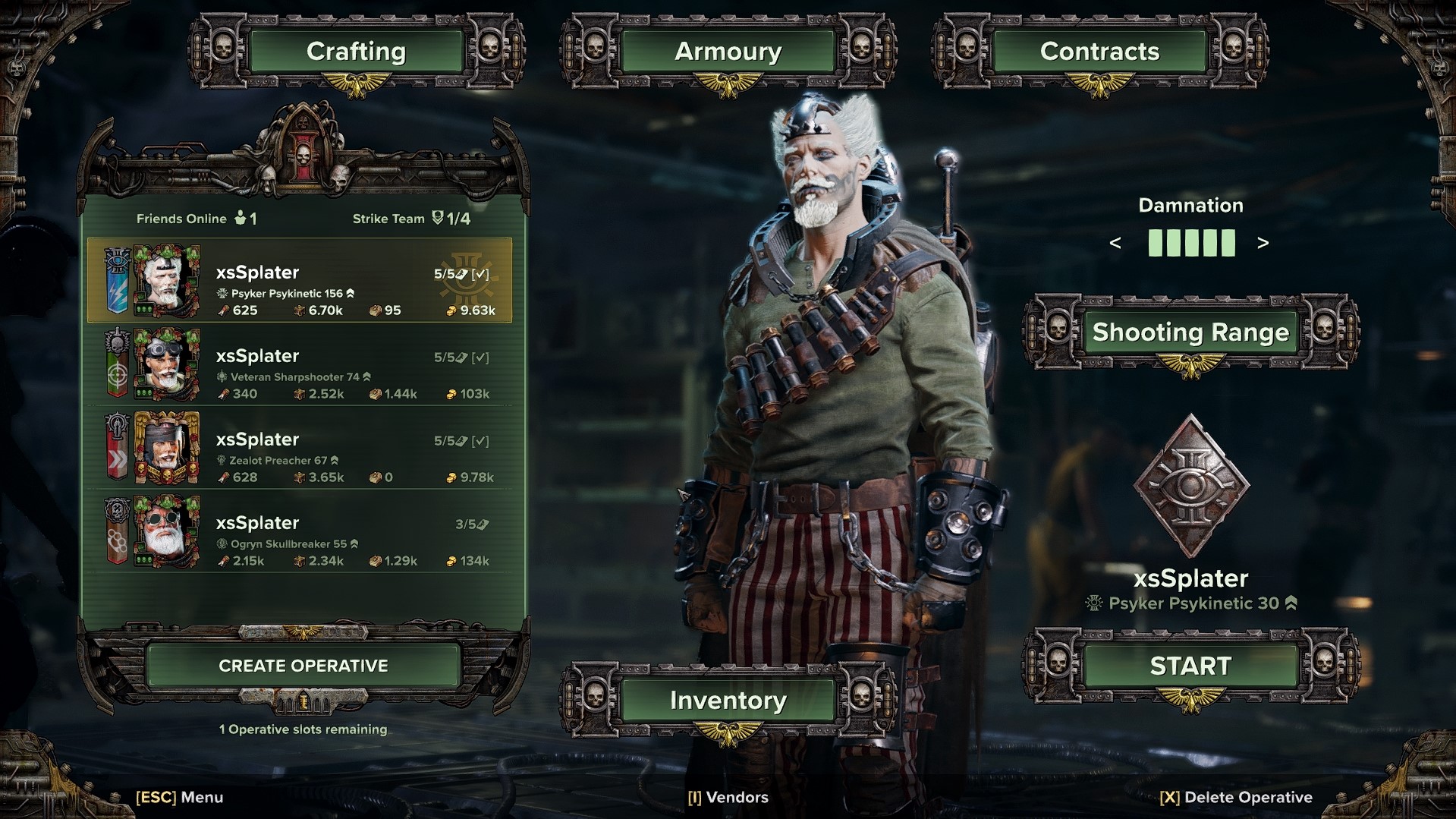Click the Strike Team shield icon

(437, 218)
